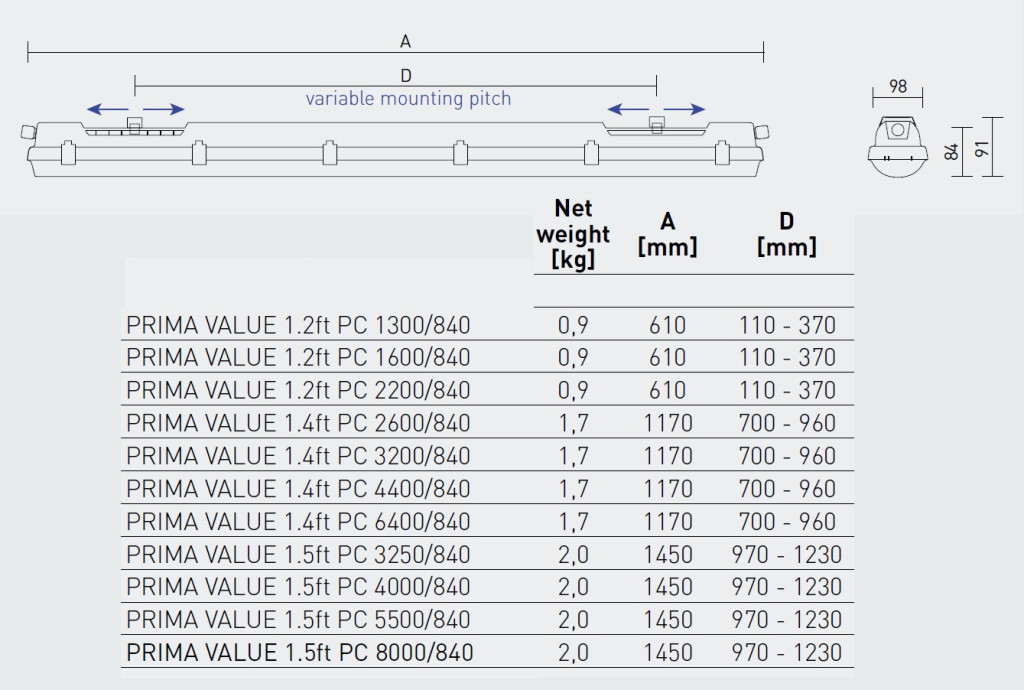Select D range 110 - 370 in 1600/840 row

tap(787, 358)
